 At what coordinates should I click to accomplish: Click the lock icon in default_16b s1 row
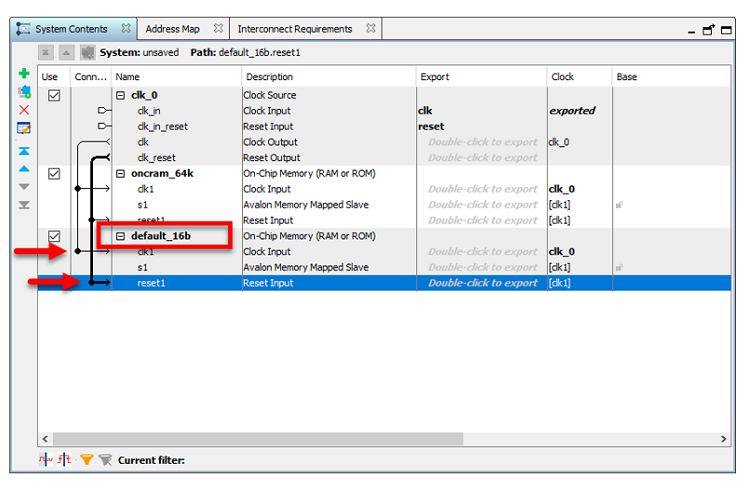pos(619,267)
